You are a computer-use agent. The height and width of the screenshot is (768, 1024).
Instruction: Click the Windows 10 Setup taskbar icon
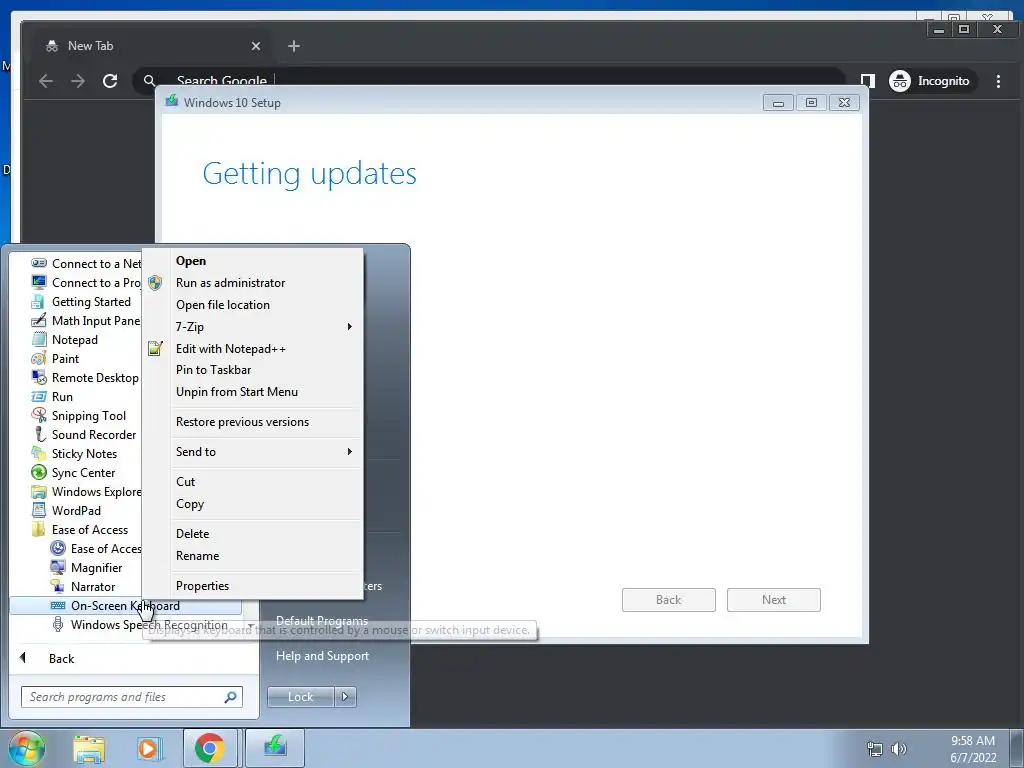tap(275, 748)
